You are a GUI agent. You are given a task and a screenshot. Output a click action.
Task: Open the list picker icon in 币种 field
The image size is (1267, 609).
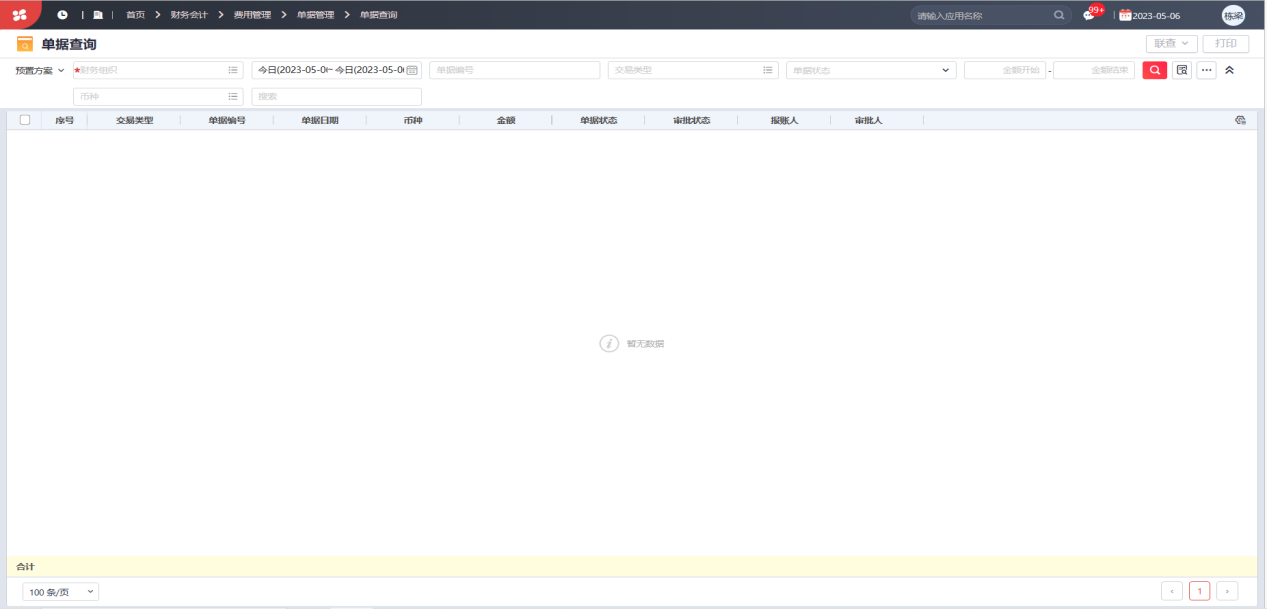coord(233,96)
